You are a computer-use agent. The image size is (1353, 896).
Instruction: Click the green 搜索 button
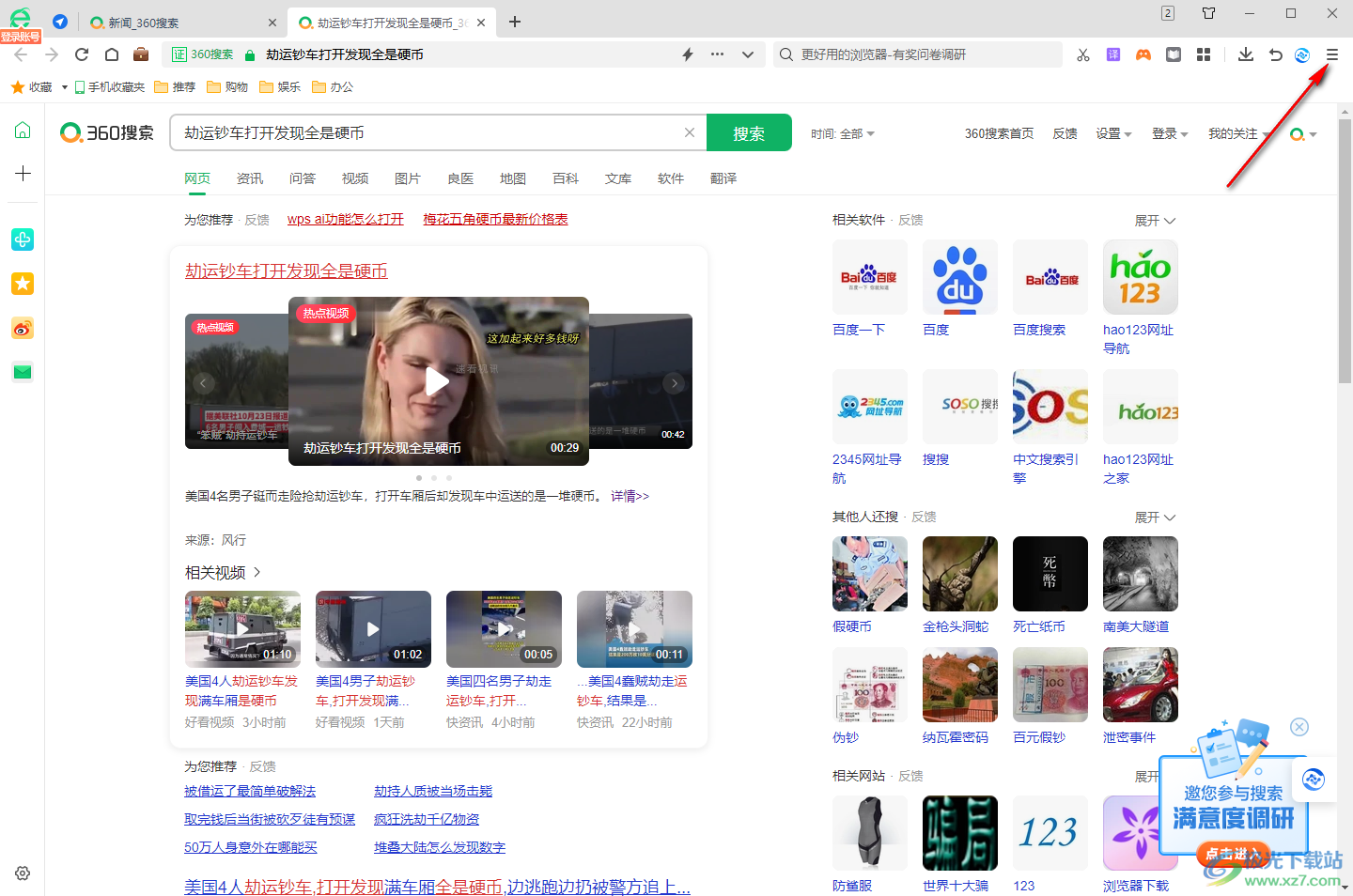pyautogui.click(x=749, y=133)
